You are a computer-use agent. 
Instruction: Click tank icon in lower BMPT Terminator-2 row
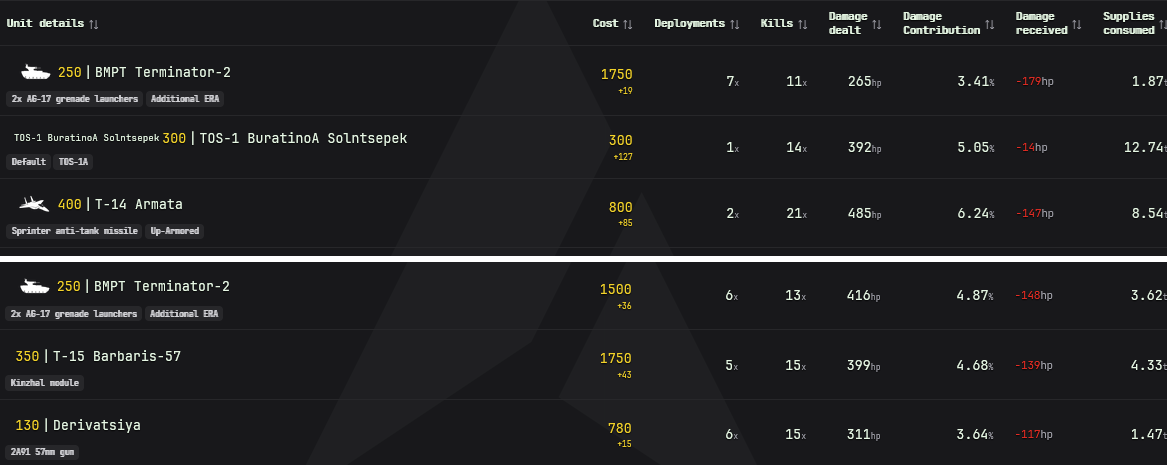[x=34, y=286]
